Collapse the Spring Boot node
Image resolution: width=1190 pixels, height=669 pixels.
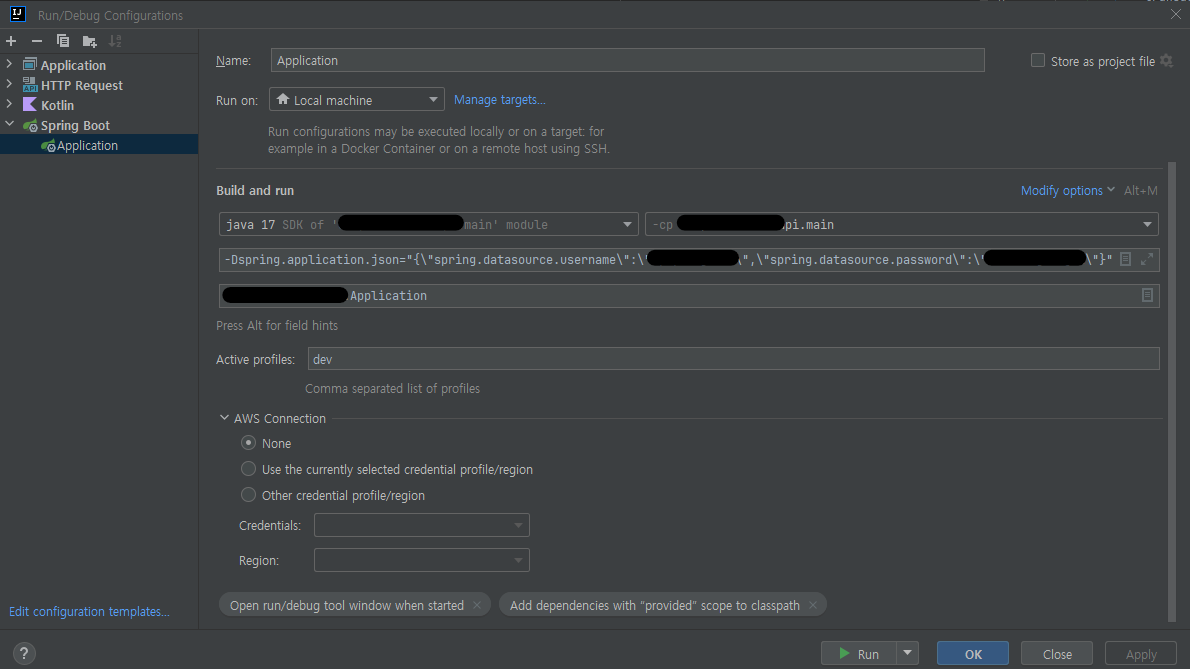[x=9, y=124]
